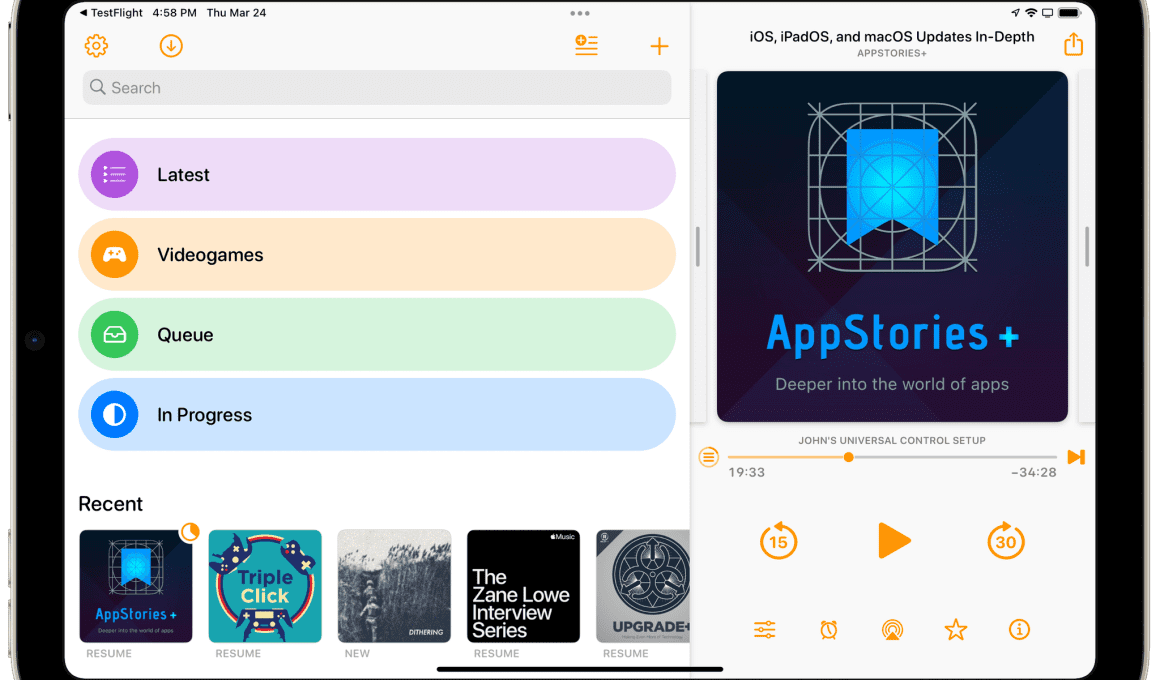This screenshot has width=1160, height=680.
Task: Click the RESUME label under Zane Lowe Series
Action: pyautogui.click(x=496, y=653)
